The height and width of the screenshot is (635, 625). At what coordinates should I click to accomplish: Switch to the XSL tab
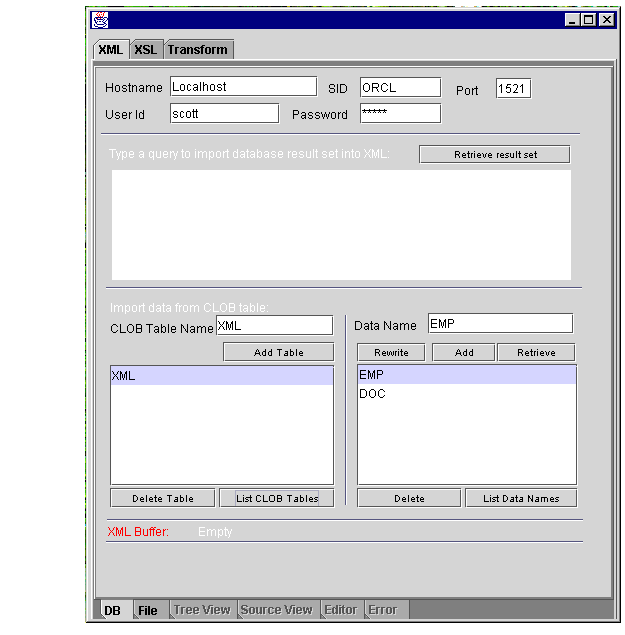pyautogui.click(x=146, y=50)
